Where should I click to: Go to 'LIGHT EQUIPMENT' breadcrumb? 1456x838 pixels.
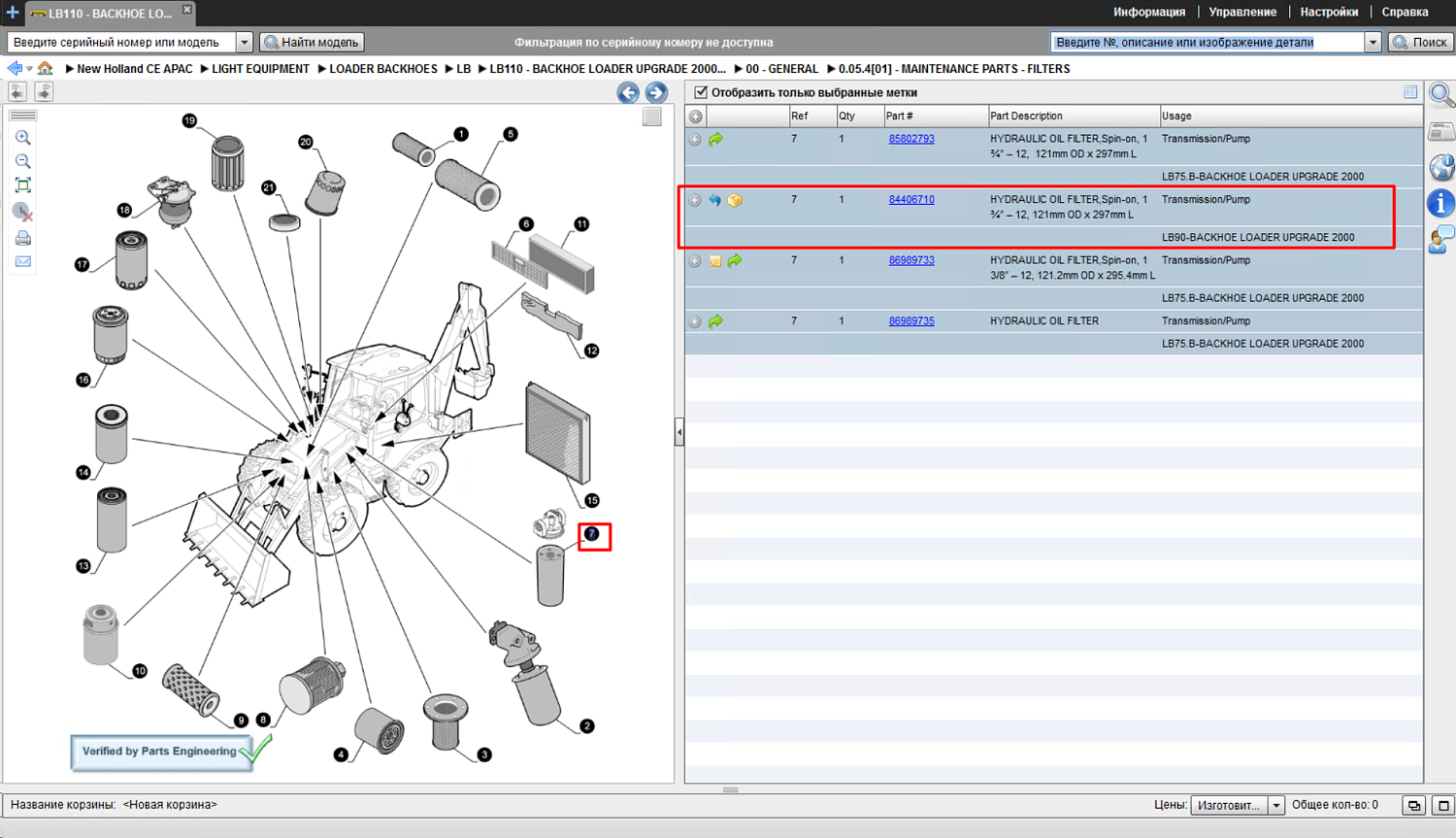[260, 69]
